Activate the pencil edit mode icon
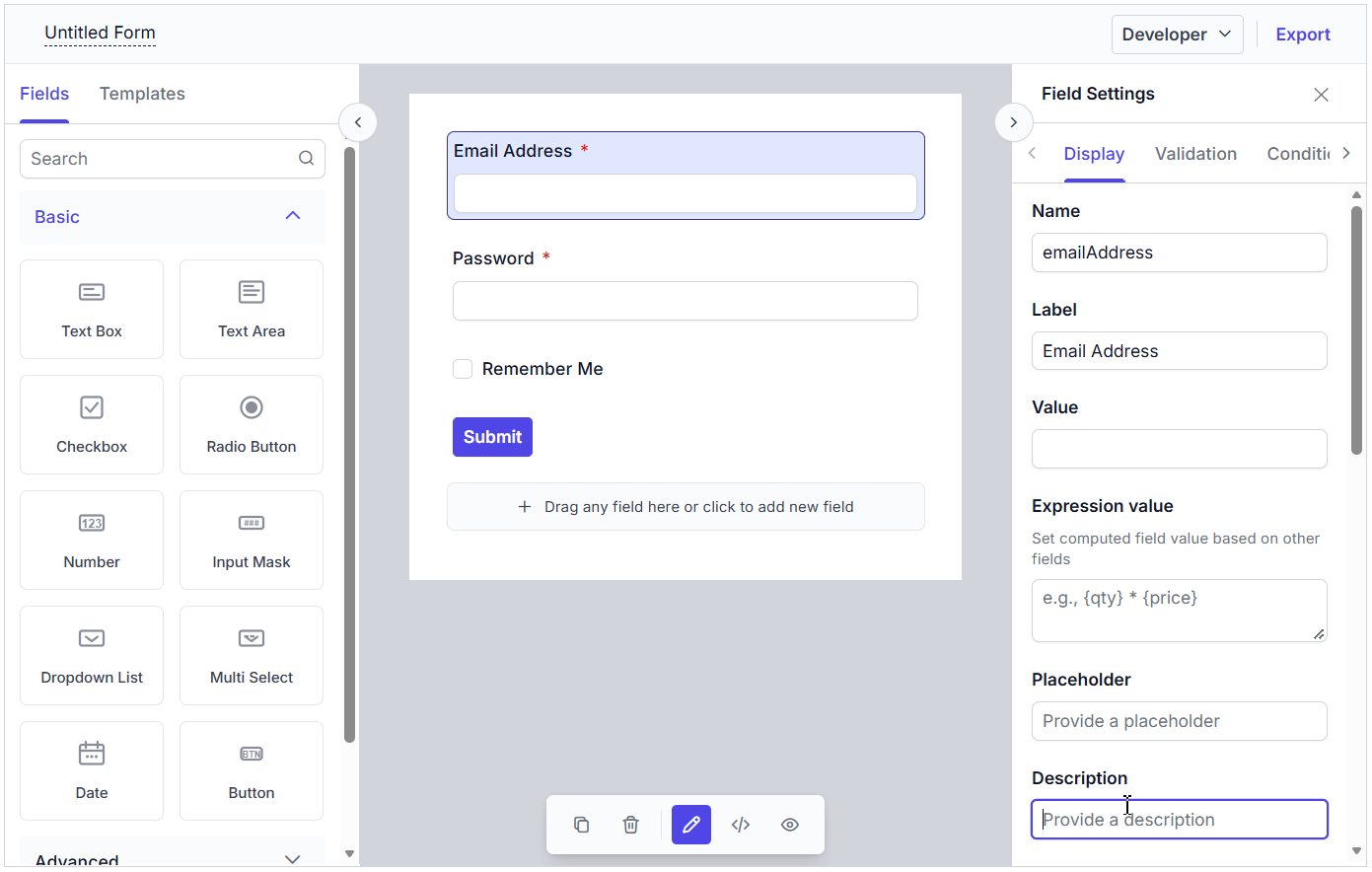This screenshot has height=872, width=1372. (x=691, y=825)
